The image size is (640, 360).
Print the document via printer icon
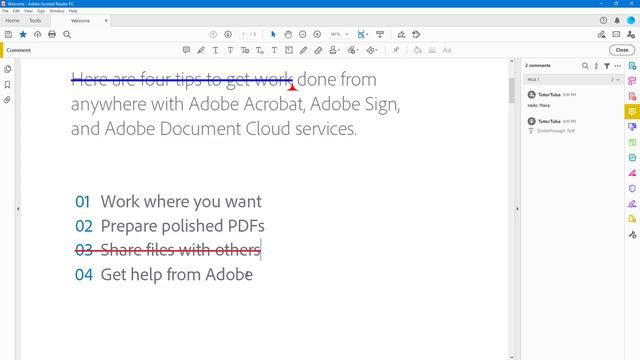pyautogui.click(x=52, y=34)
